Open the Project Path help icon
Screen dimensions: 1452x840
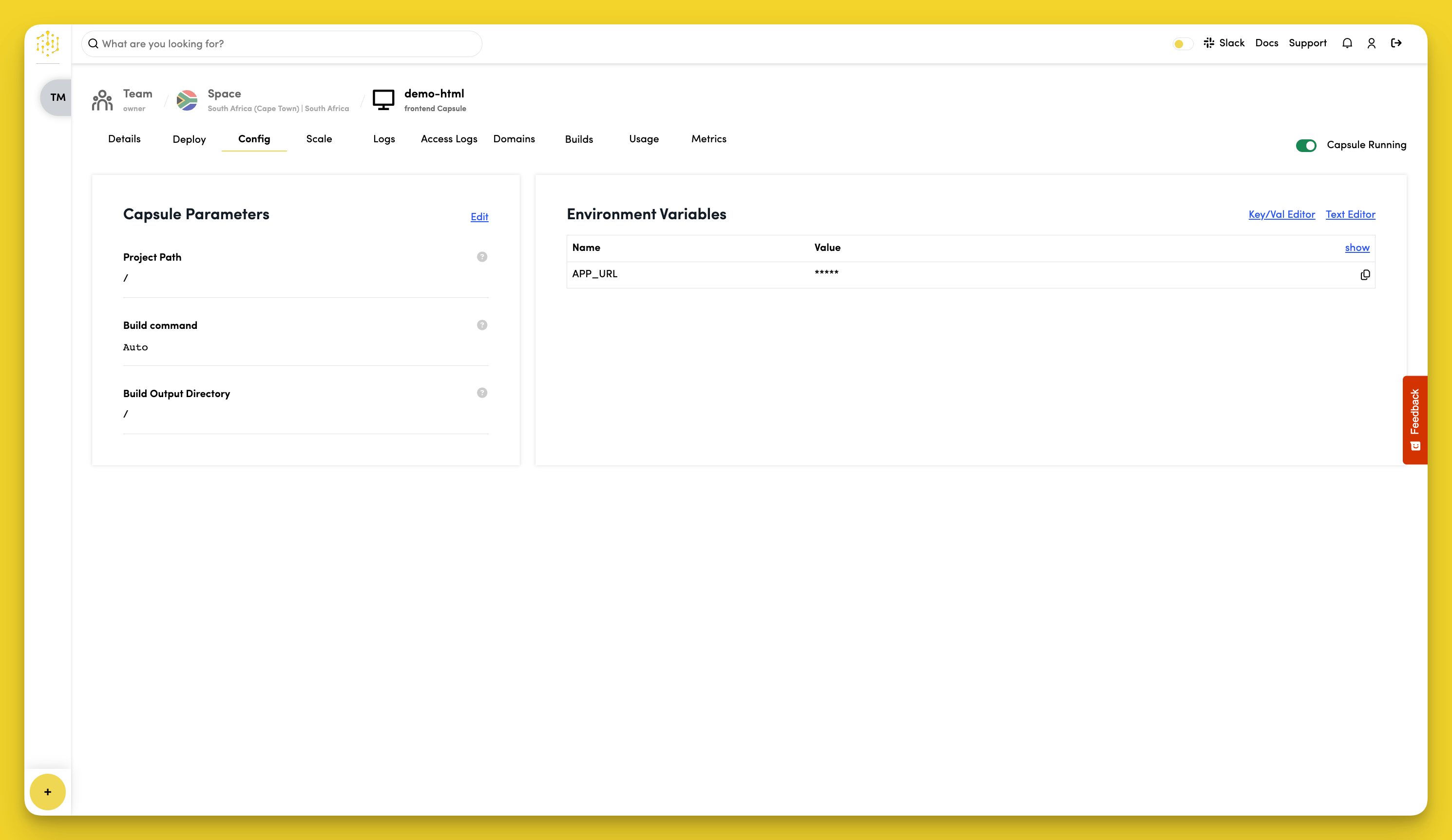point(482,257)
